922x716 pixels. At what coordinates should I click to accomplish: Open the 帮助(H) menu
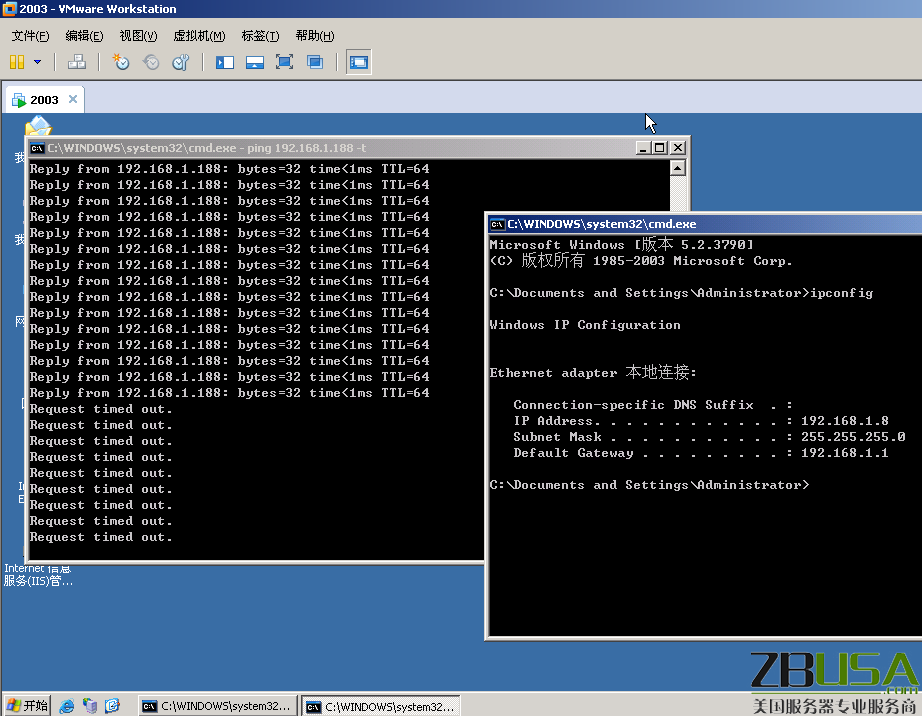pos(315,36)
